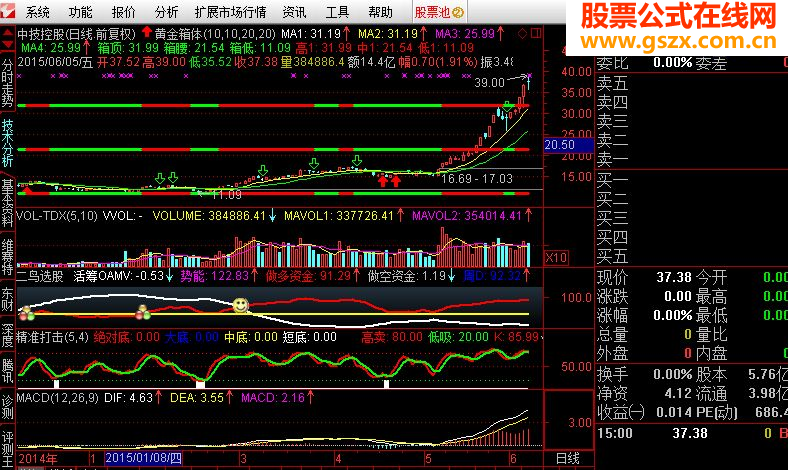Image resolution: width=788 pixels, height=470 pixels.
Task: Click the right red up-arrow buy signal
Action: click(396, 180)
